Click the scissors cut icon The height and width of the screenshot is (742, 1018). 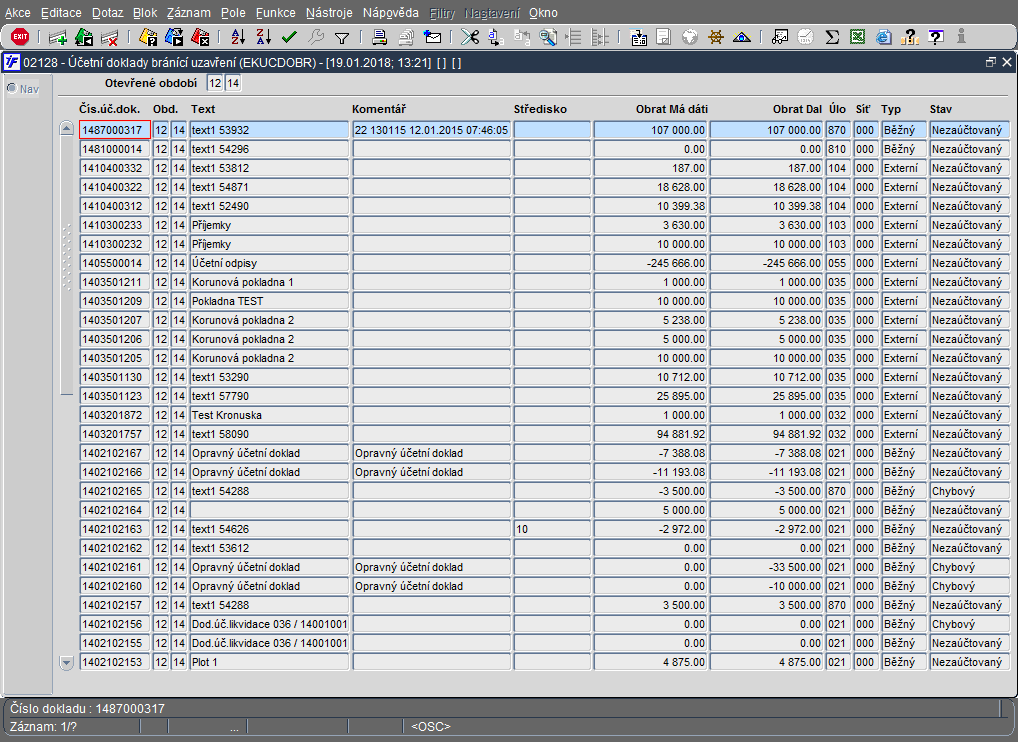pyautogui.click(x=469, y=38)
